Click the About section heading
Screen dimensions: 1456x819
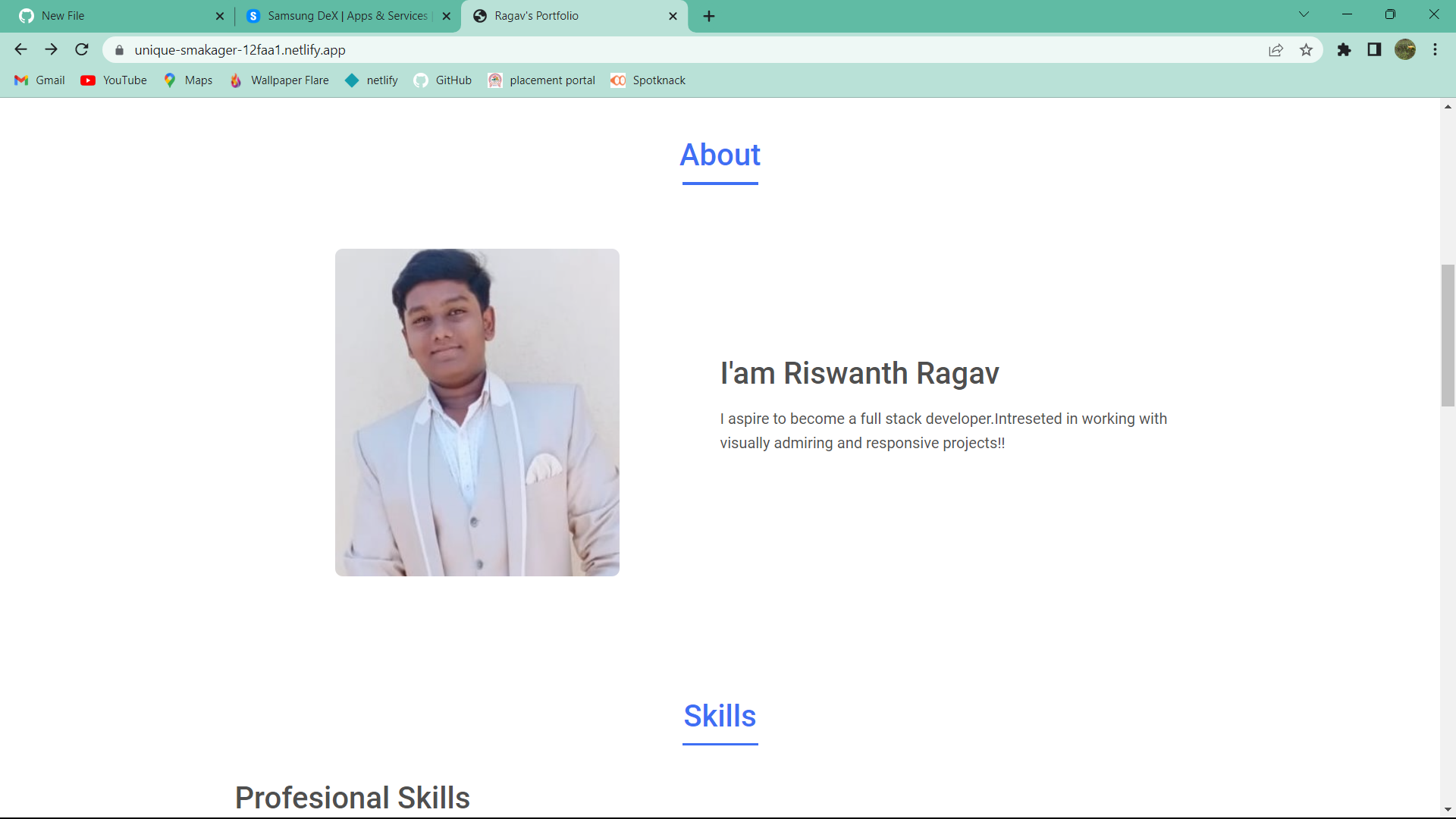720,155
